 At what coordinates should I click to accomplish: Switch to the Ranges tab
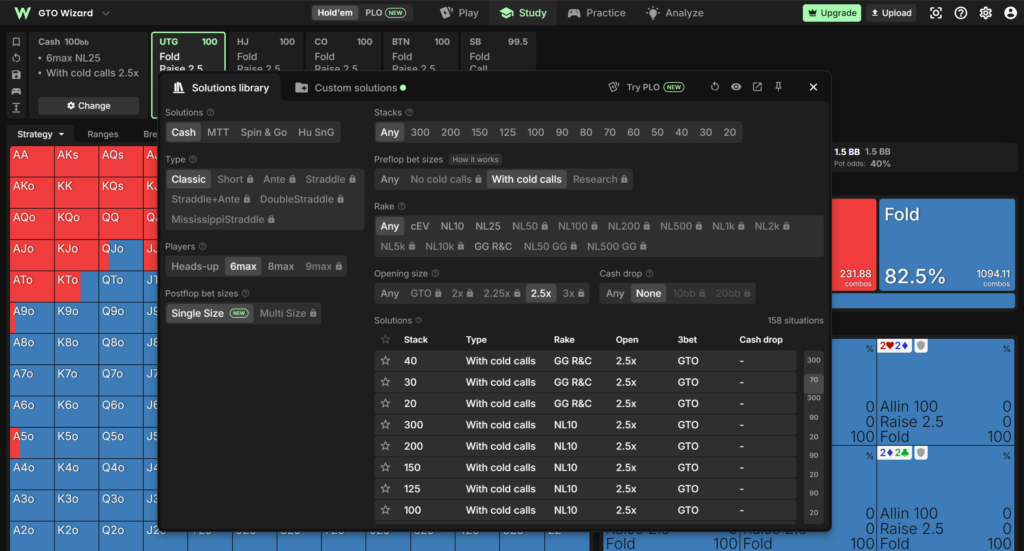(x=103, y=134)
